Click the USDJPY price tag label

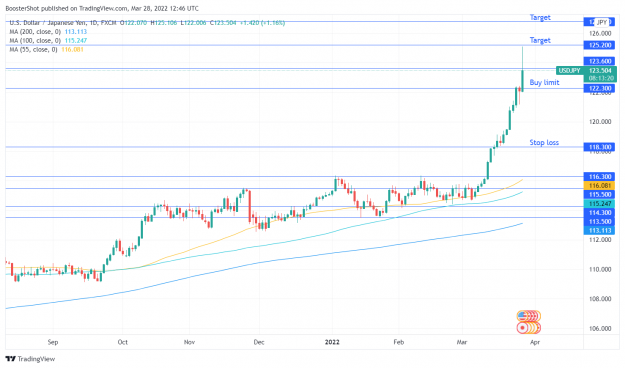569,71
